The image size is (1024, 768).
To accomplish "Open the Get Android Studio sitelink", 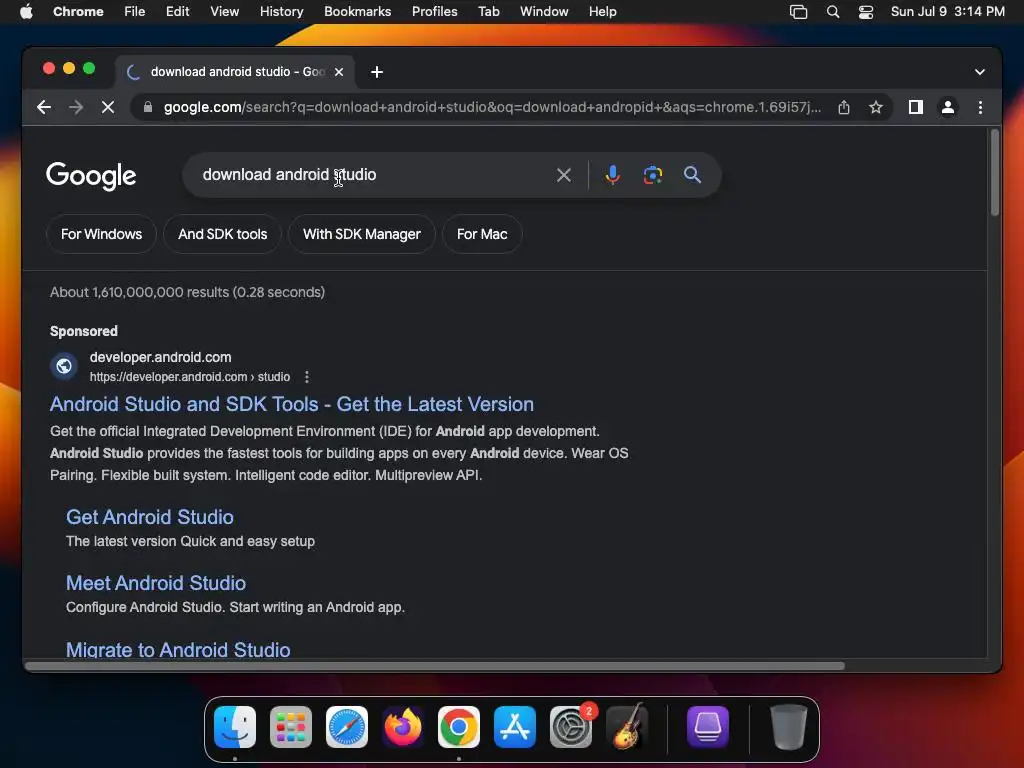I will click(150, 517).
